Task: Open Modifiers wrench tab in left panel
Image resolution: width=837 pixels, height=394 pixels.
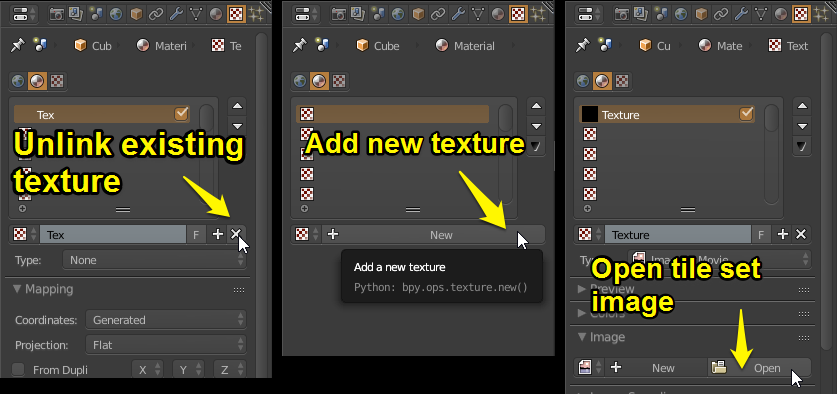Action: pos(176,14)
